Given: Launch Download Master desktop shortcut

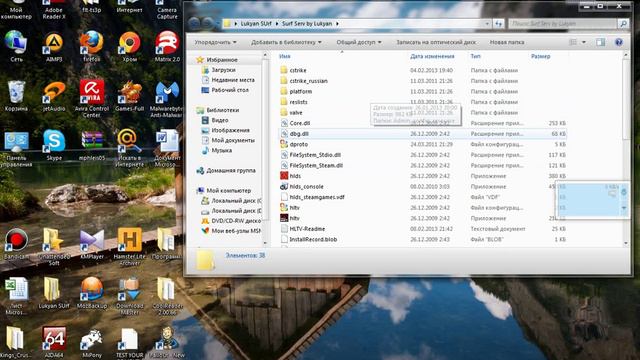Looking at the screenshot, I should tap(129, 296).
